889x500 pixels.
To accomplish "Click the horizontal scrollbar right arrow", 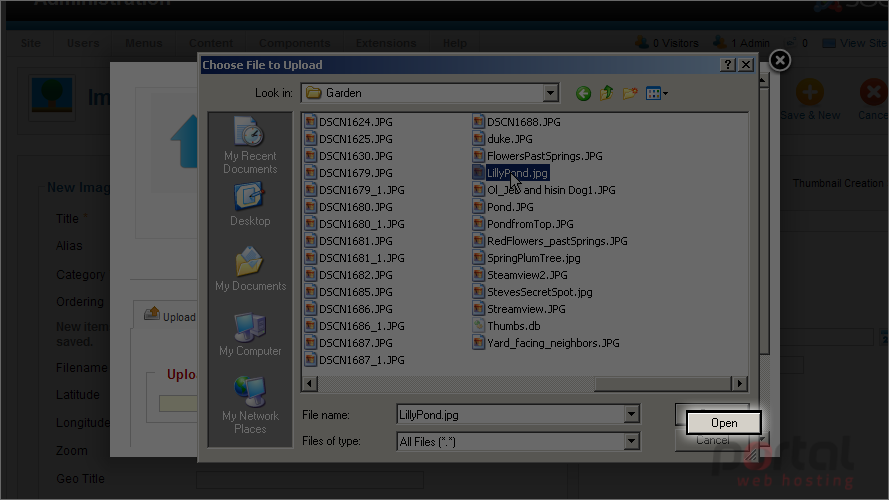I will [x=739, y=384].
